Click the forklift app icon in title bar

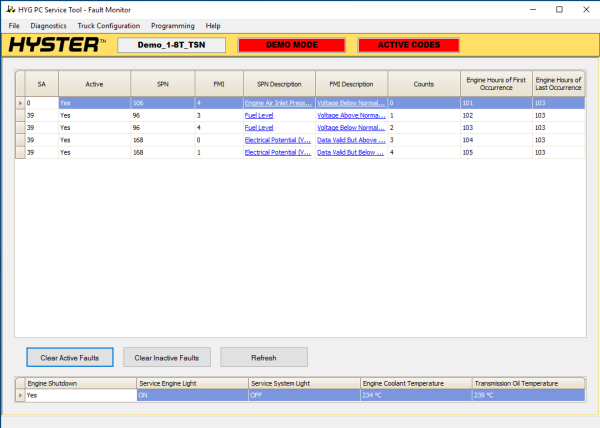[x=11, y=9]
